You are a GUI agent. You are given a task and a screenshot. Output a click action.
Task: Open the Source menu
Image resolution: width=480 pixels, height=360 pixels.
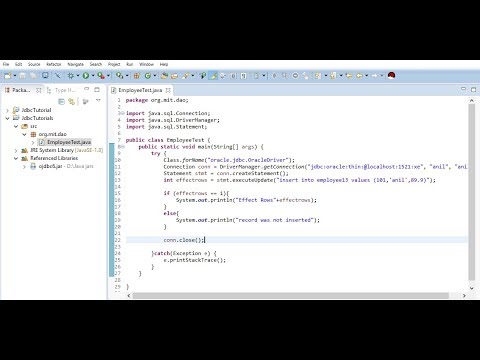click(34, 64)
